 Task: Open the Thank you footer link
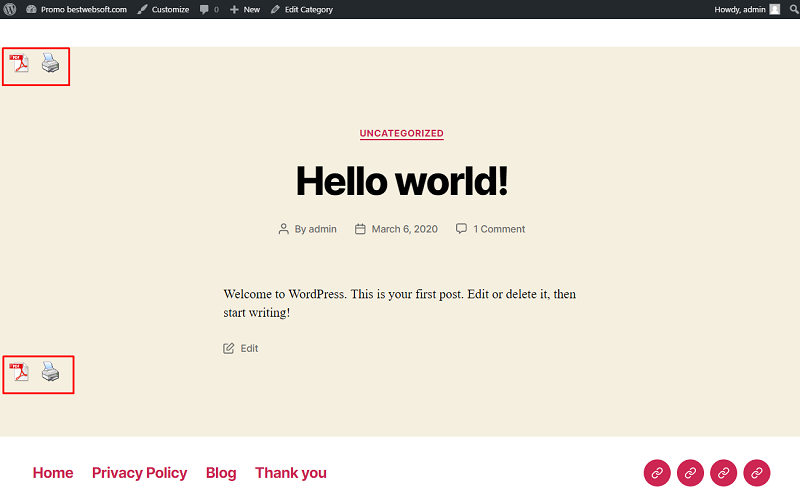291,473
